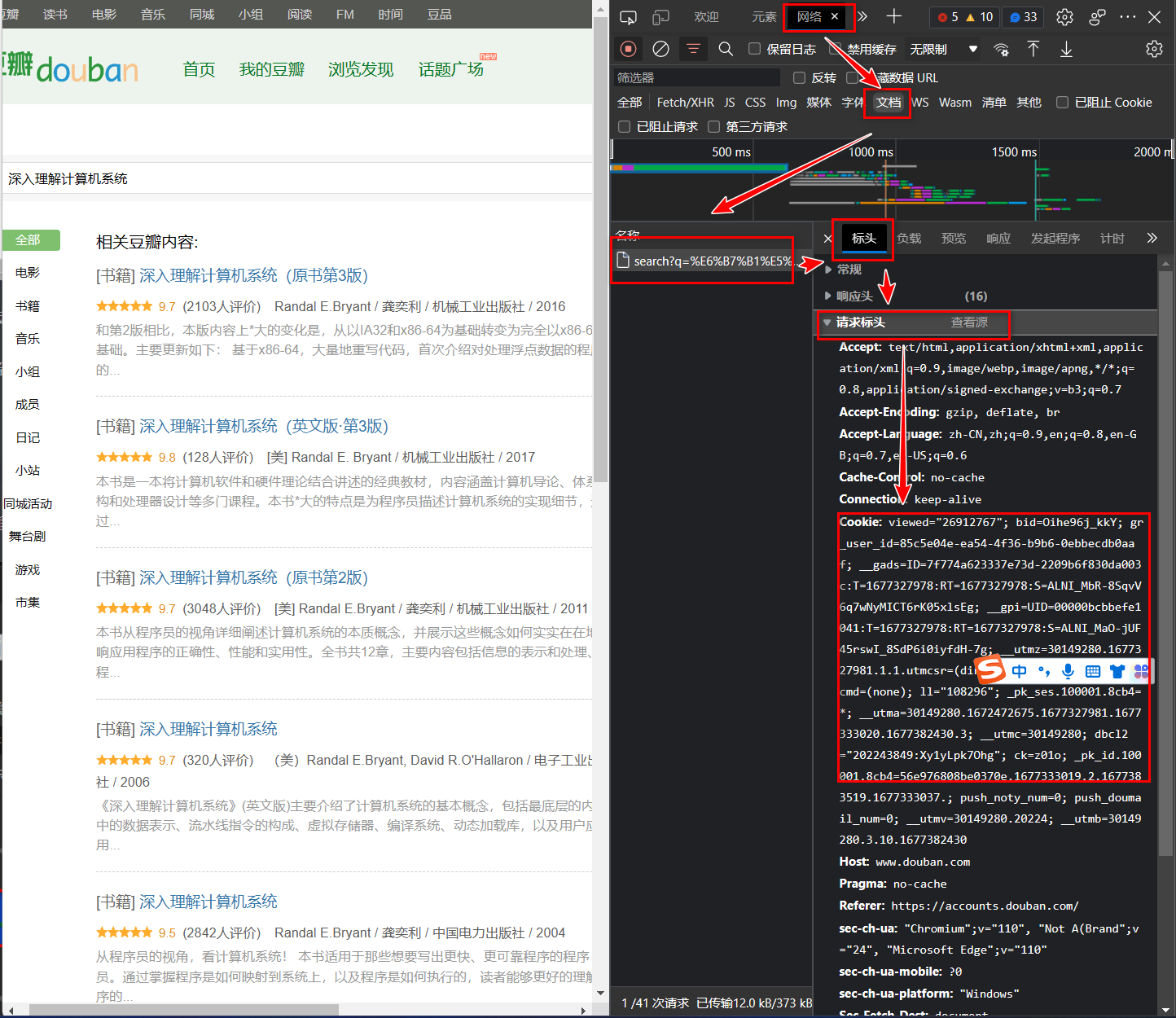Show more DevTools tabs chevron
Viewport: 1176px width, 1018px height.
862,17
